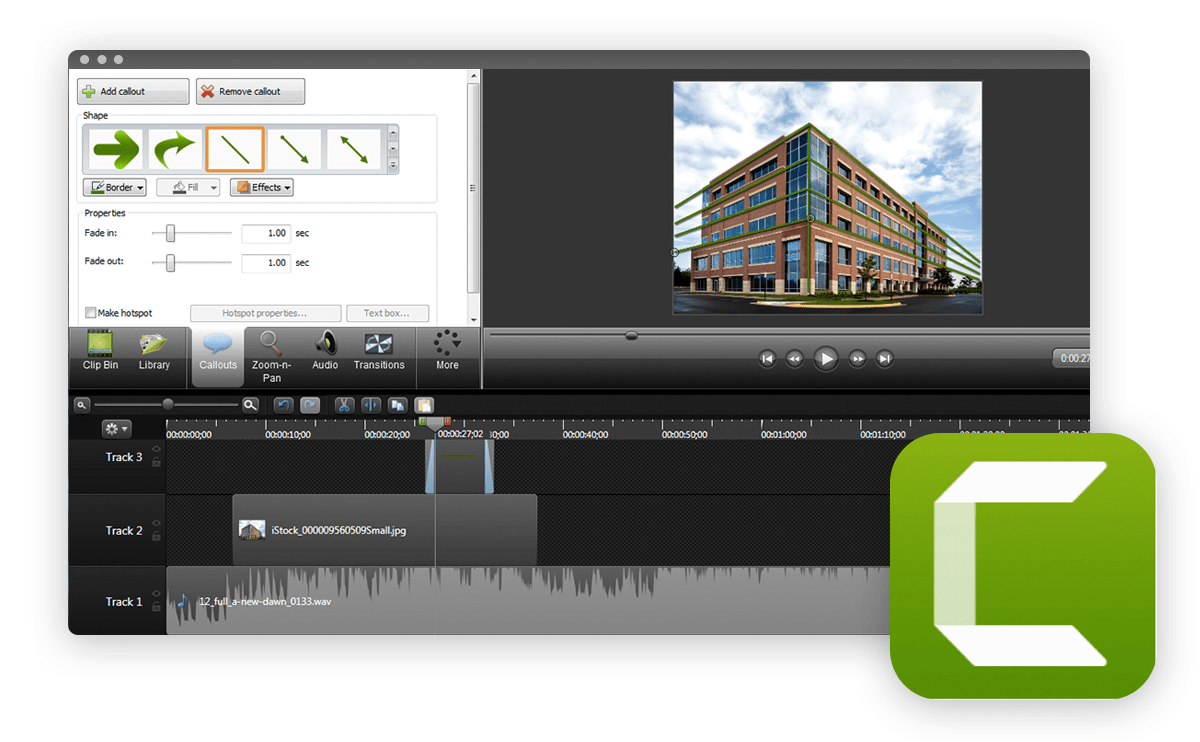The image size is (1200, 742).
Task: Toggle the Track 2 lock
Action: (156, 536)
